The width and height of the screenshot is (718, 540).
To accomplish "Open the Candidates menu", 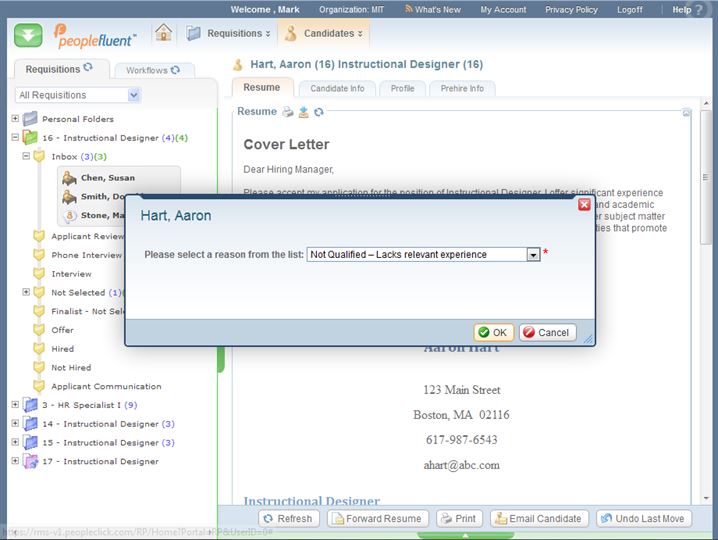I will [x=321, y=33].
